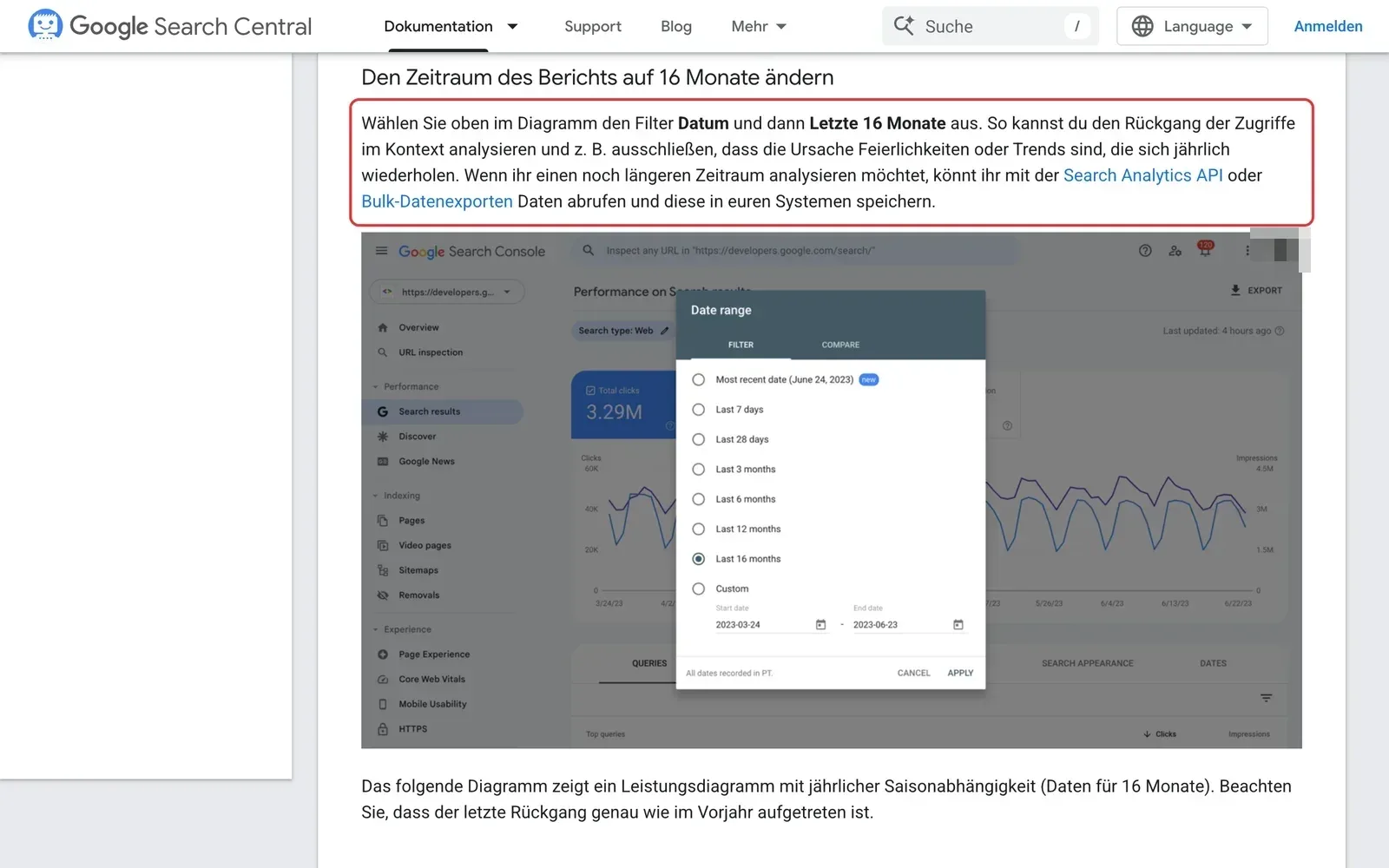This screenshot has width=1389, height=868.
Task: Click the Removals sidebar icon
Action: tap(383, 595)
